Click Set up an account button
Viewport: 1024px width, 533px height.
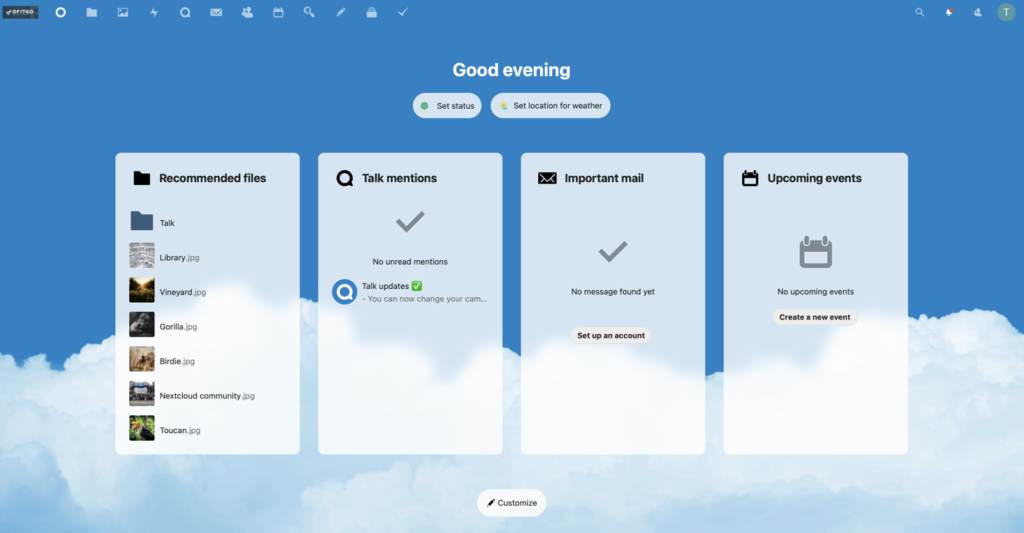coord(611,336)
